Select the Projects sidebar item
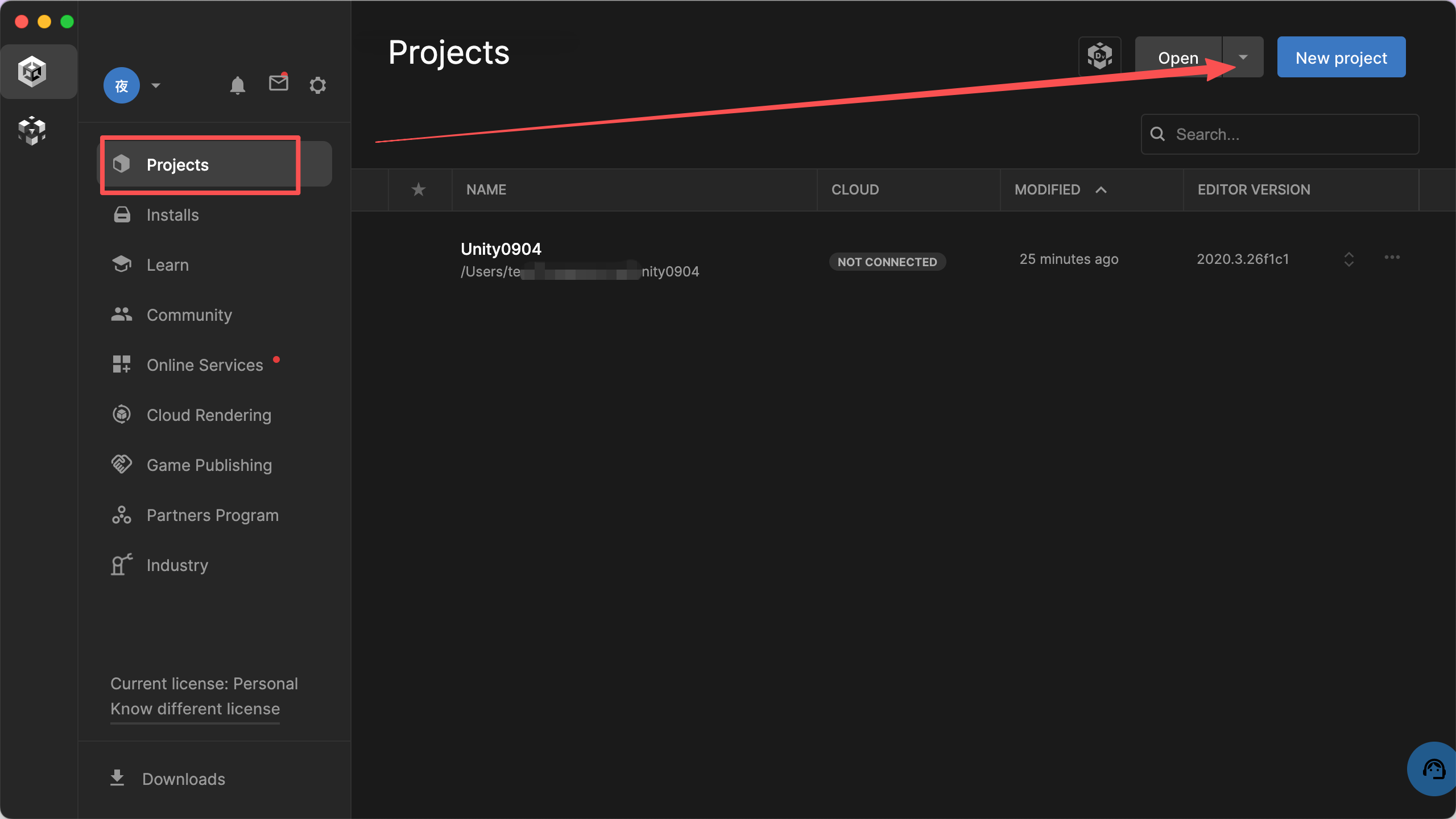Viewport: 1456px width, 819px height. click(x=214, y=164)
